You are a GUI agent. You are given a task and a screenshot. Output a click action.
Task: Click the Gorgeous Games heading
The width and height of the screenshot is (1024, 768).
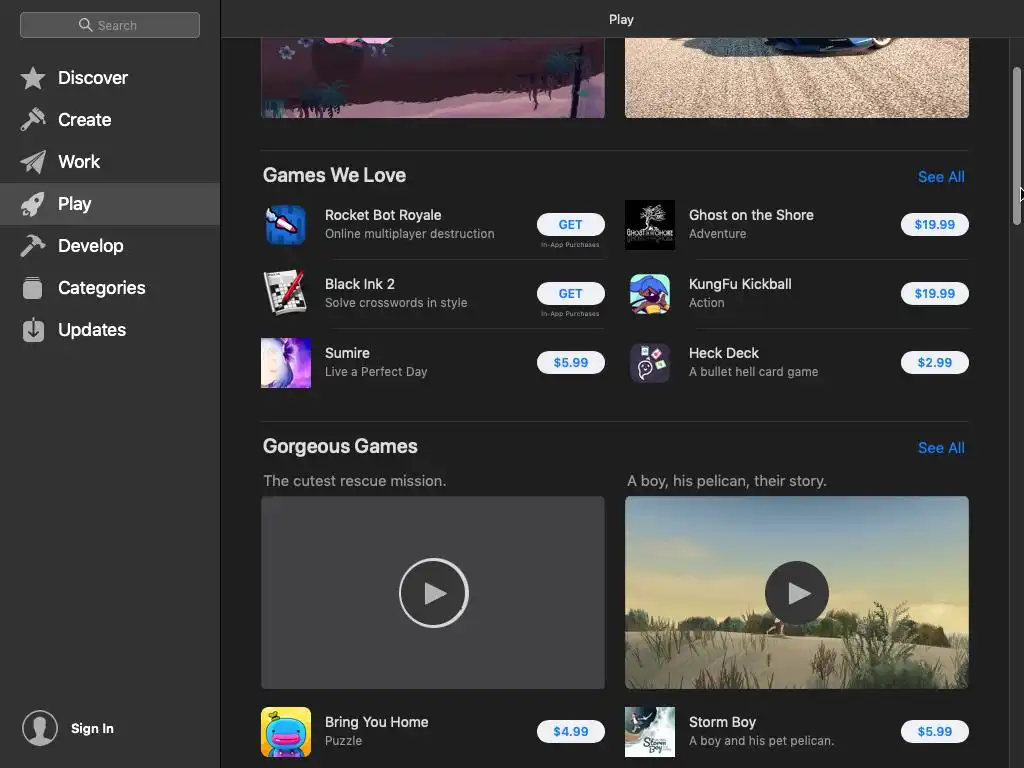[x=340, y=446]
